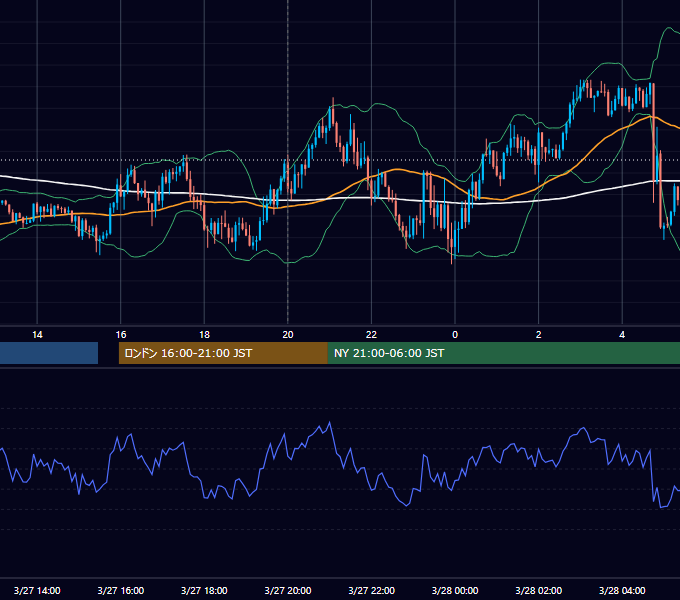Click the '2' hour label on chart axis
This screenshot has height=600, width=680.
pos(539,335)
